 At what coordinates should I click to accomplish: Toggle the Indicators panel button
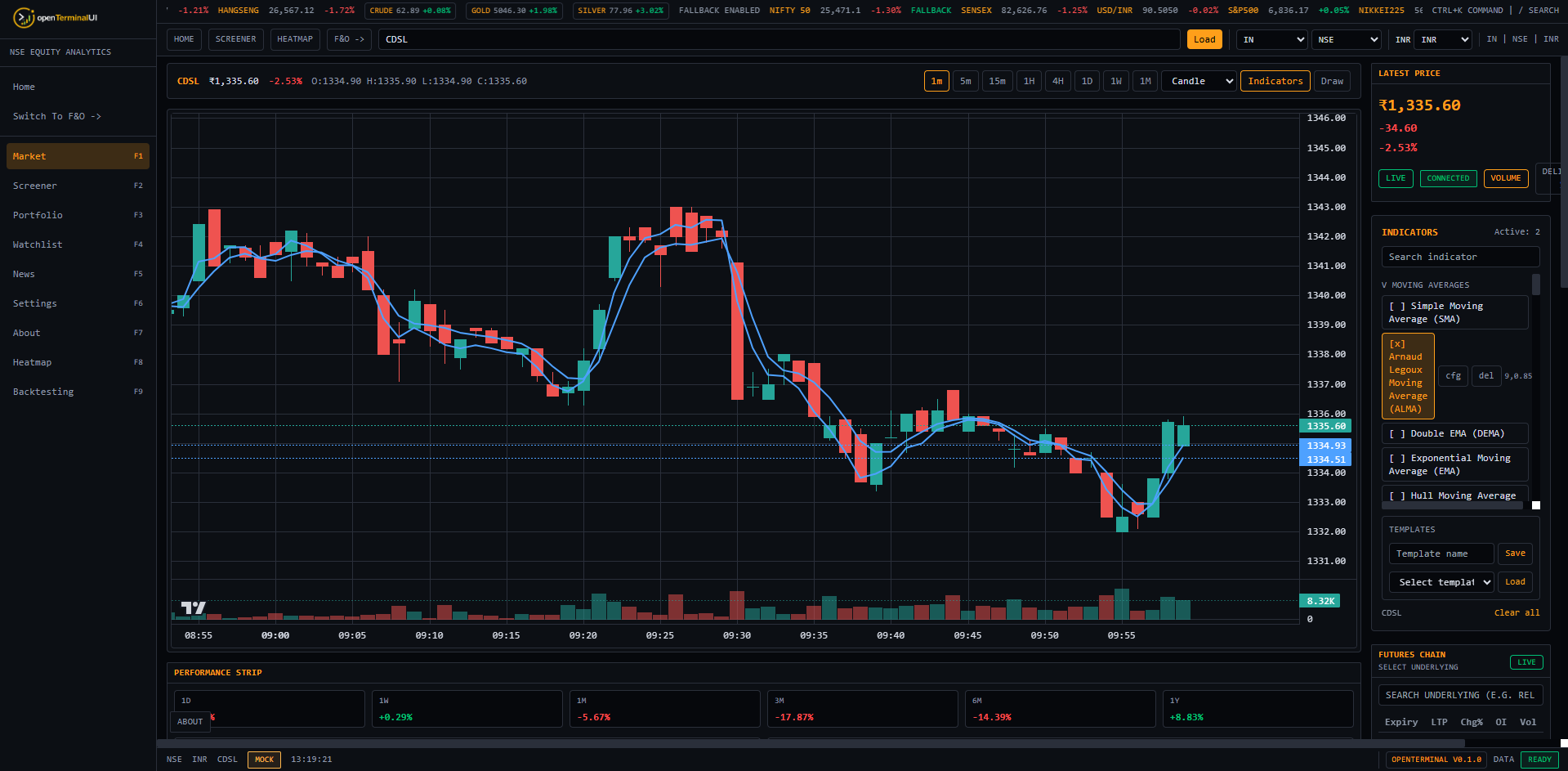point(1275,81)
